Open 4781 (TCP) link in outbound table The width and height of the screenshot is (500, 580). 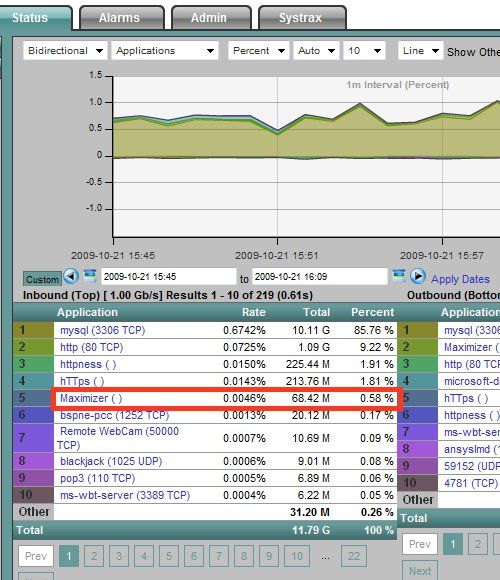471,483
